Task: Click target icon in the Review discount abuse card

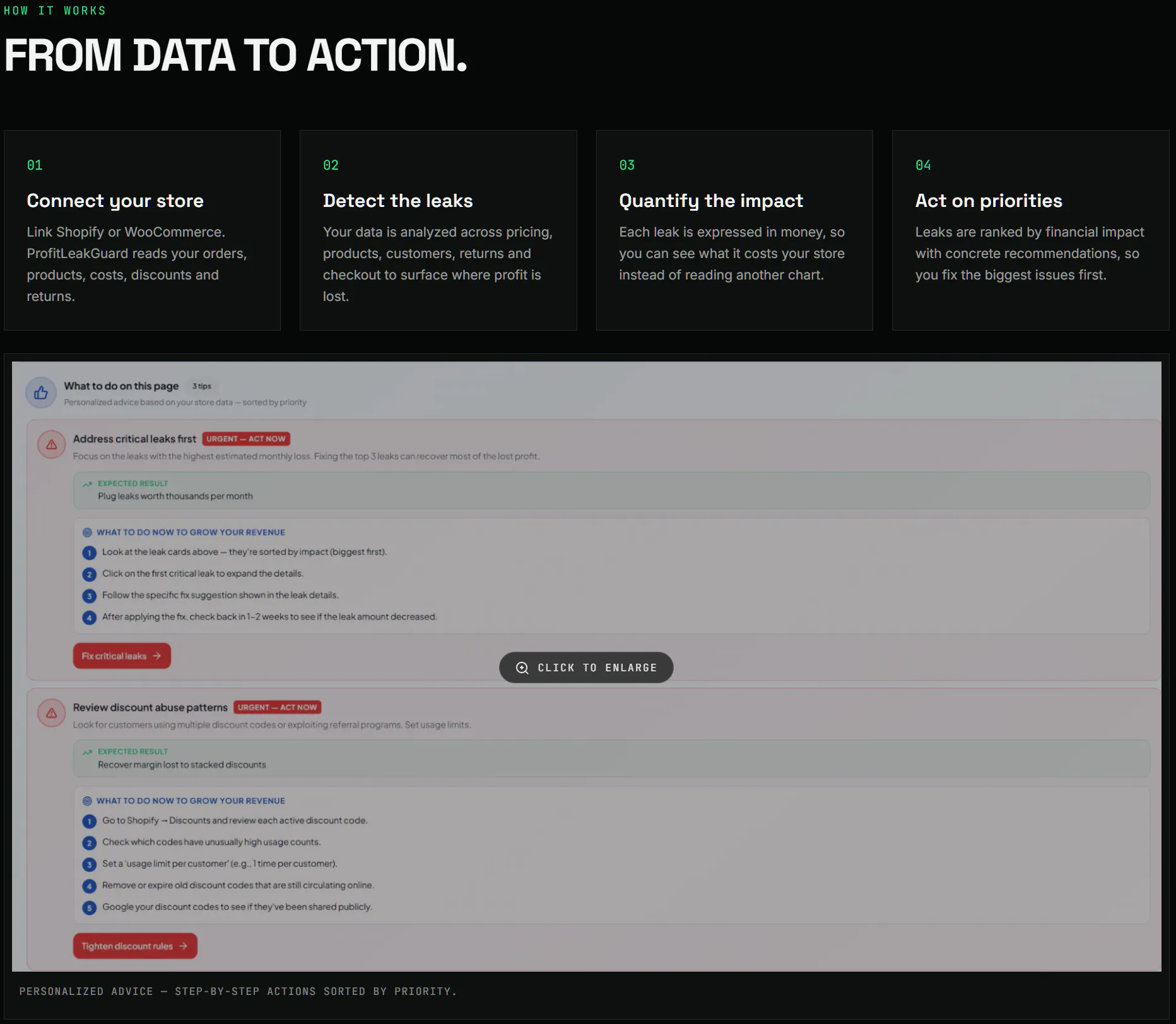Action: pyautogui.click(x=88, y=801)
